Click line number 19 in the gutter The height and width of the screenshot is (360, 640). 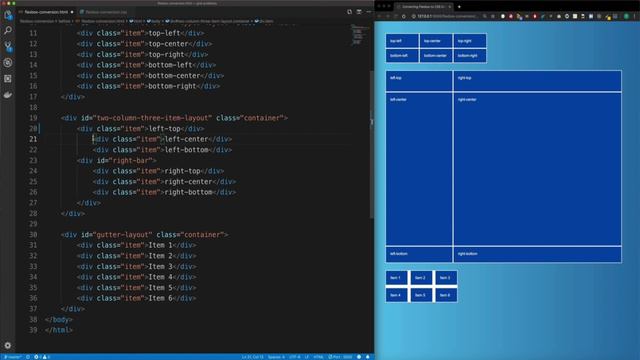(x=33, y=118)
